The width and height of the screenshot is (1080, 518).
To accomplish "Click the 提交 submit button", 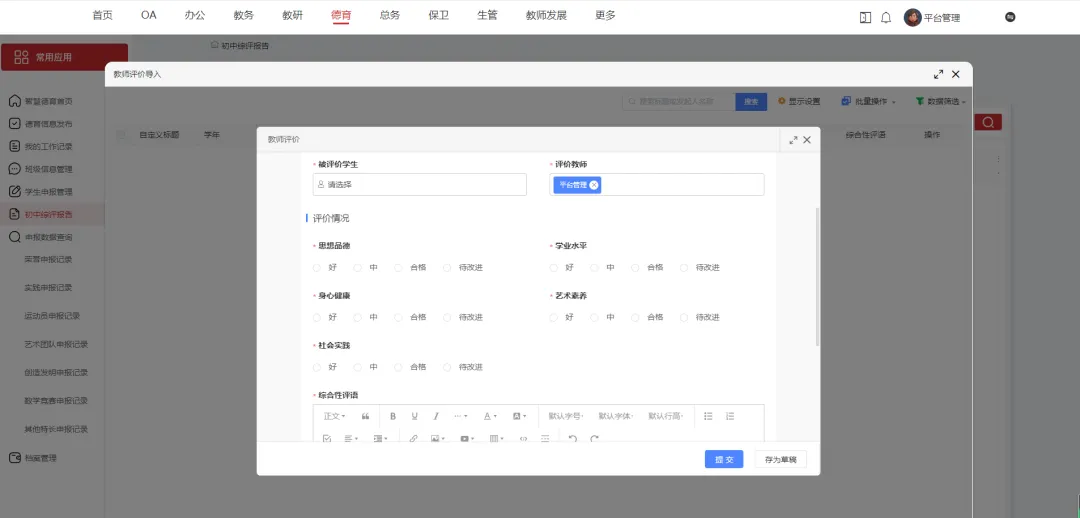I will (x=724, y=459).
